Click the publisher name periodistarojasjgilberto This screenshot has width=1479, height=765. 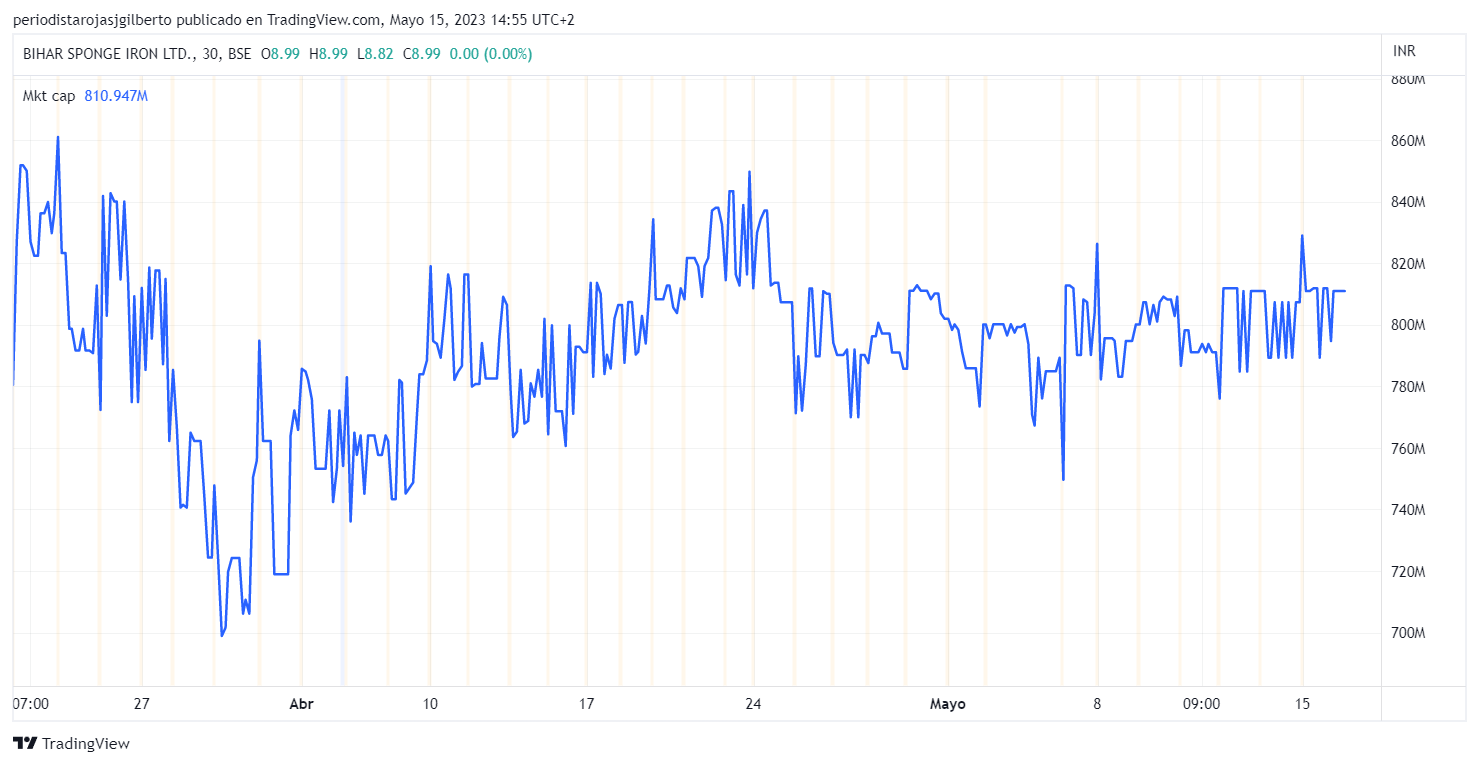pyautogui.click(x=93, y=20)
